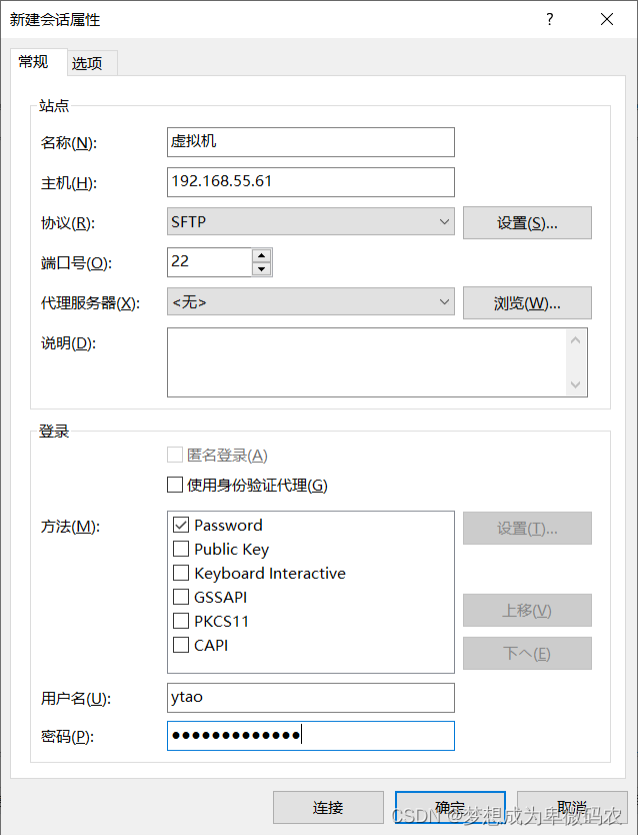The width and height of the screenshot is (638, 835).
Task: Uncheck the Password authentication method
Action: (x=181, y=524)
